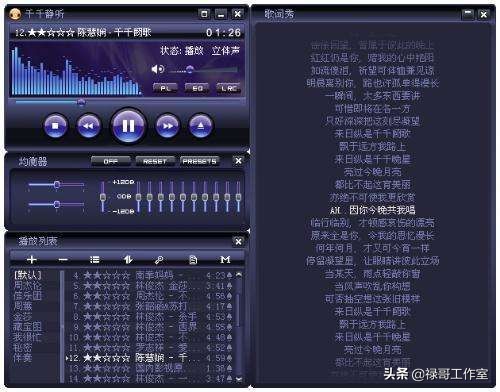Click the playlist edit document icon
The height and width of the screenshot is (392, 500).
tap(193, 259)
